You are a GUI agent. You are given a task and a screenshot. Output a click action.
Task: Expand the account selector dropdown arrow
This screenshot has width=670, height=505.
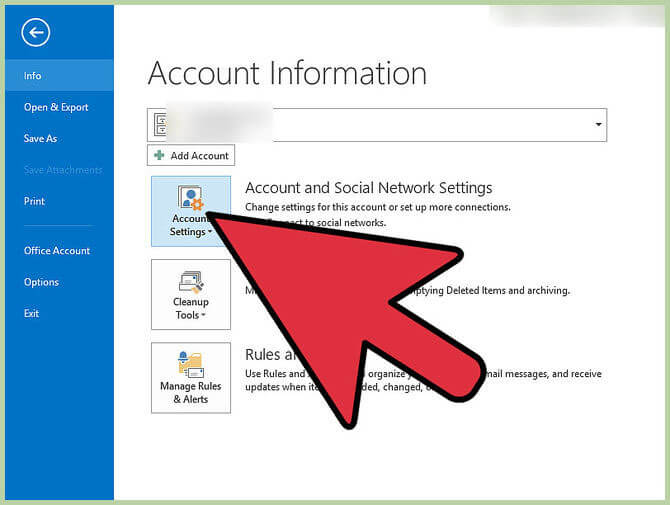[x=598, y=125]
